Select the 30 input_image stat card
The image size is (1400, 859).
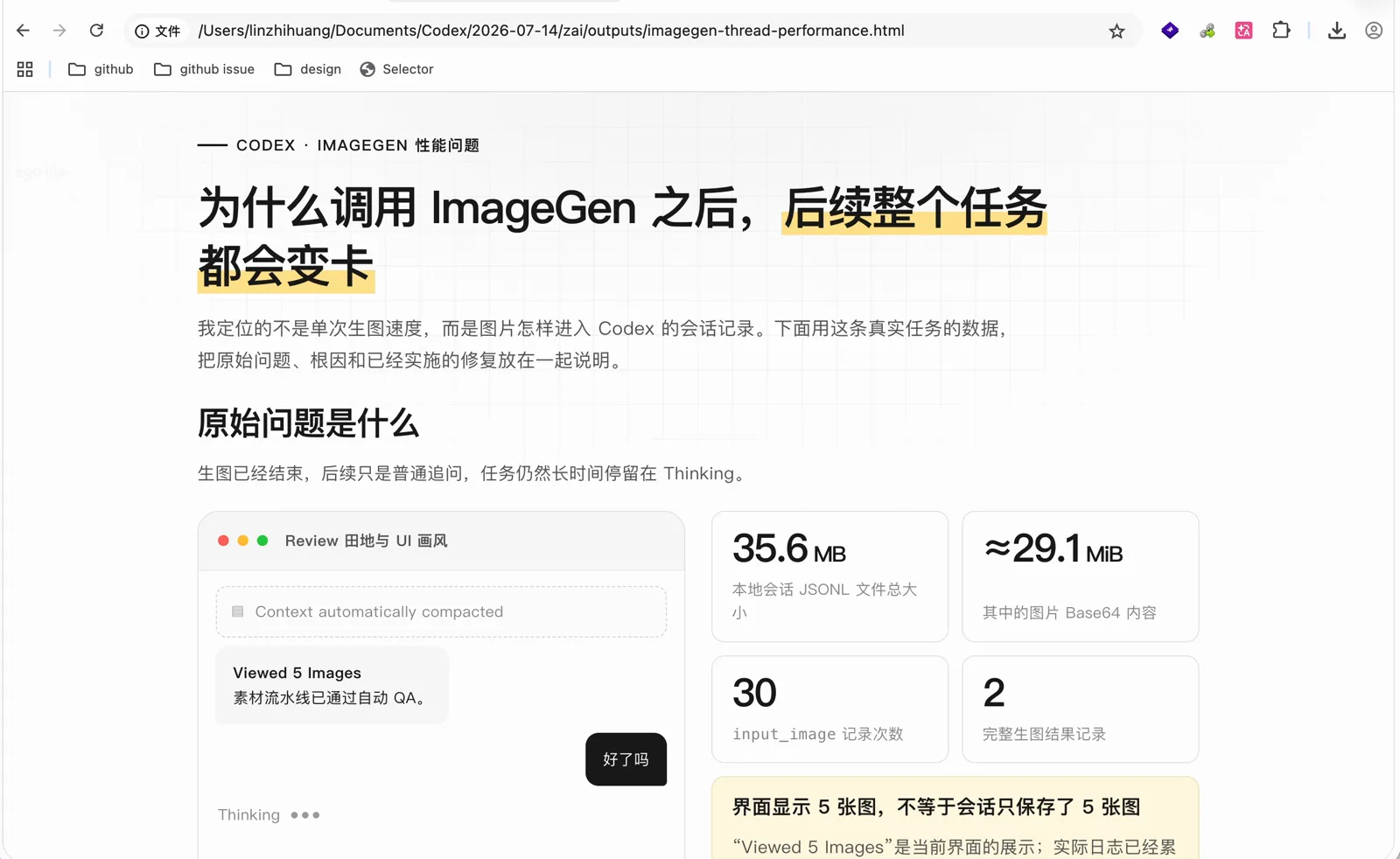coord(829,709)
